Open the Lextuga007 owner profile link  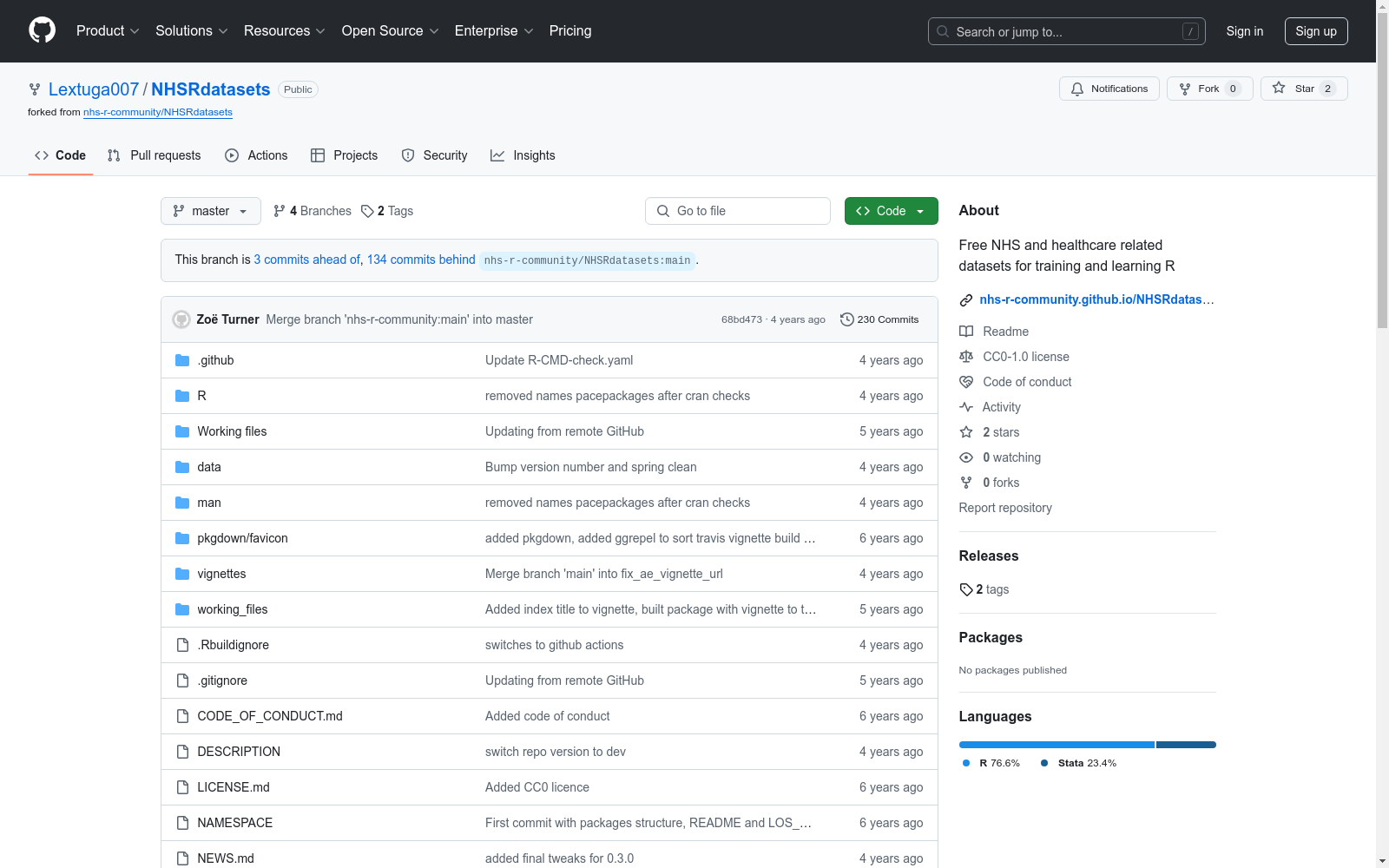pos(94,89)
